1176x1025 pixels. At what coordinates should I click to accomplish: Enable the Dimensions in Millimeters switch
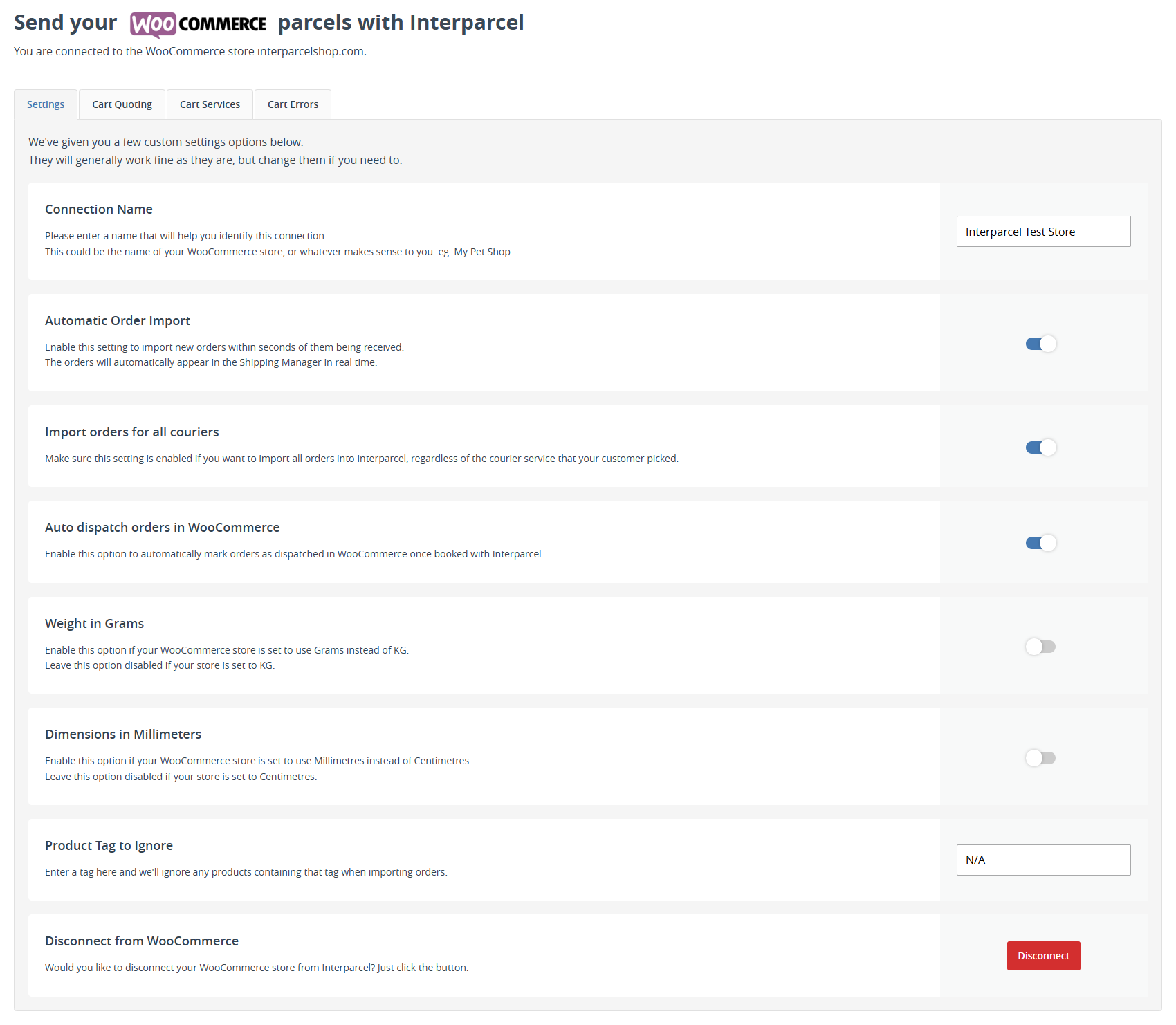tap(1040, 758)
